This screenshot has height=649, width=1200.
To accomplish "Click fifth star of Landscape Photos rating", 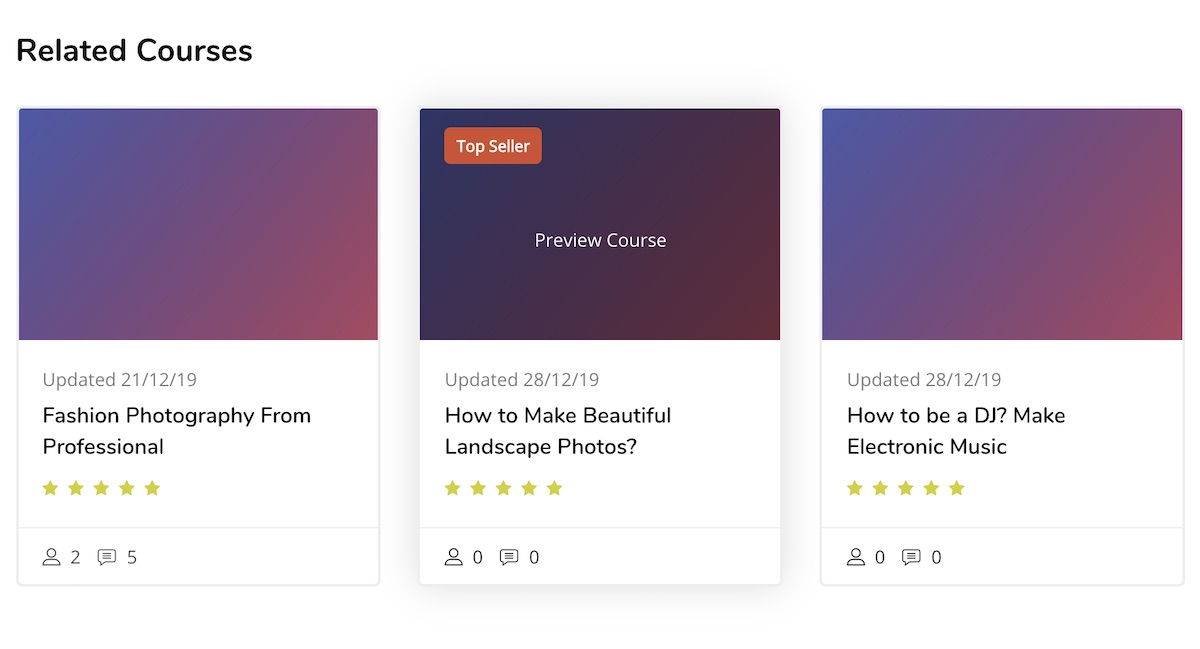I will click(x=555, y=488).
